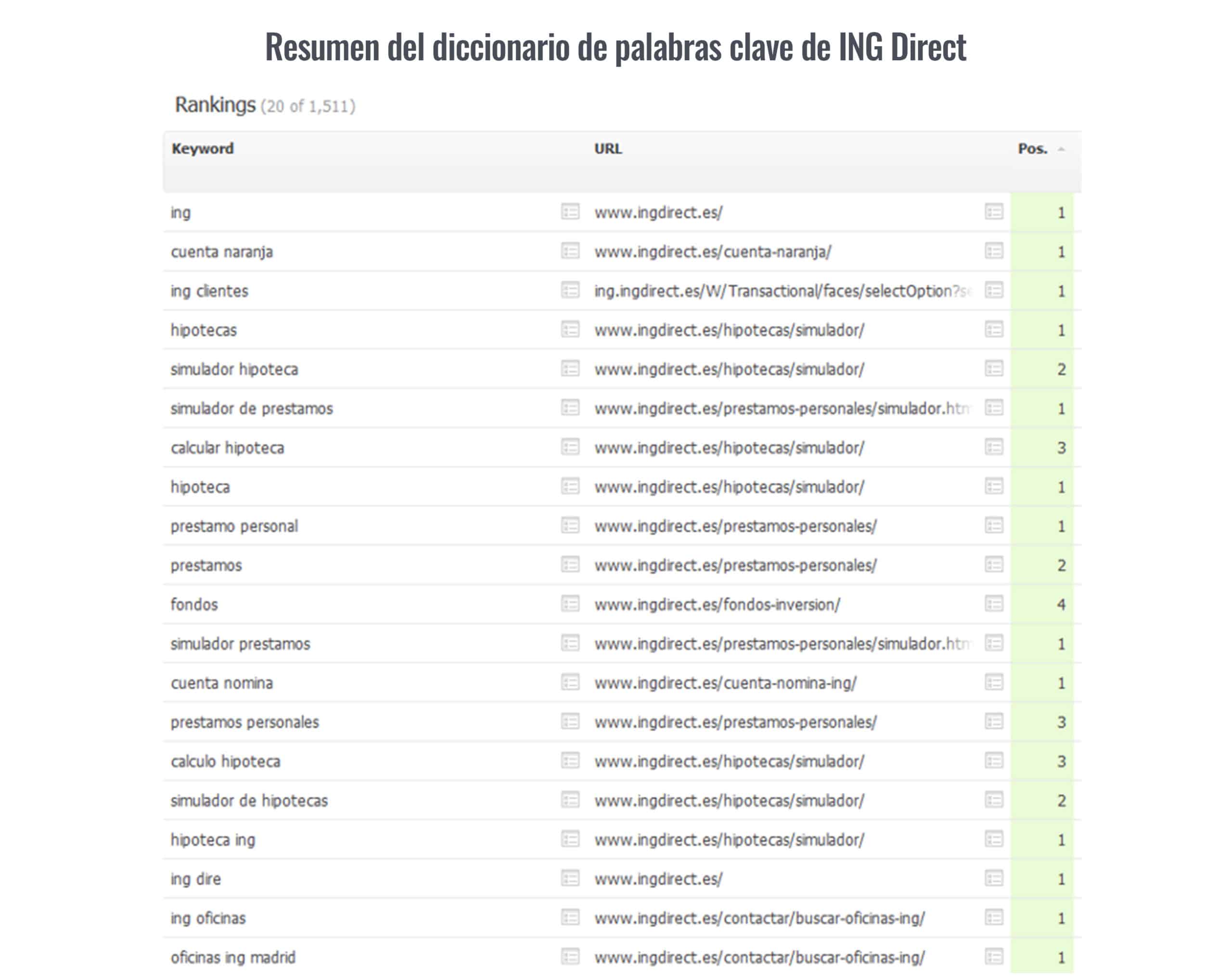
Task: Sort by the Pos. column arrow
Action: click(x=1061, y=149)
